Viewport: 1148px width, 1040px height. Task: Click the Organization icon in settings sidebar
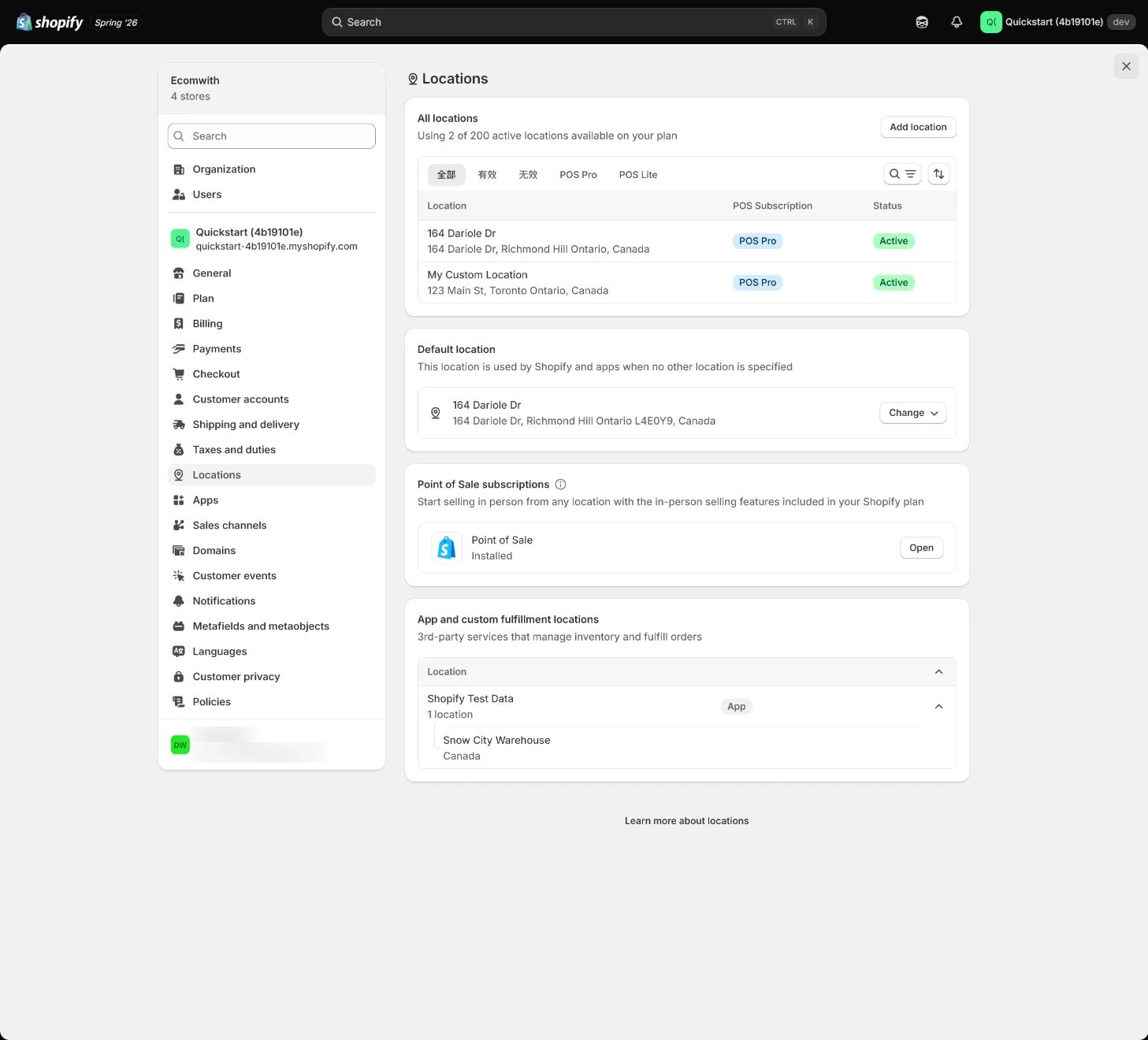pos(179,169)
